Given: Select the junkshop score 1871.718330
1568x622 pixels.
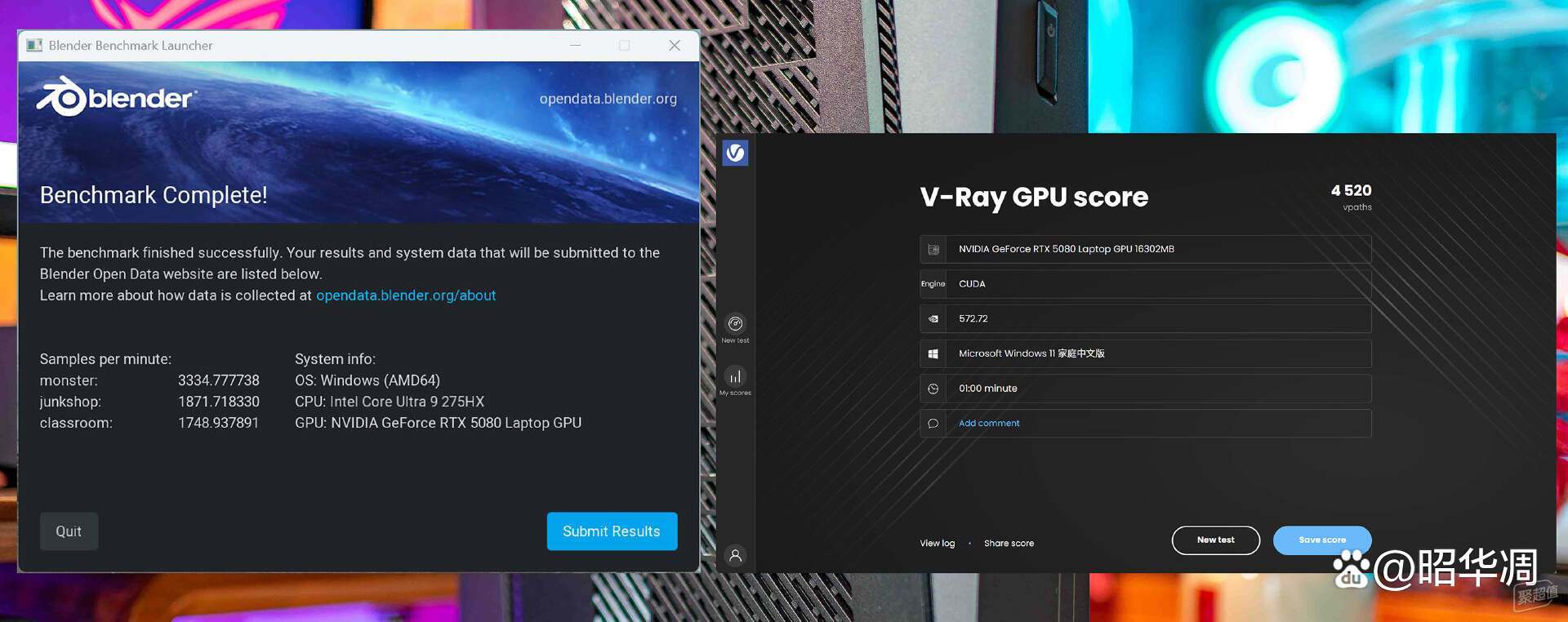Looking at the screenshot, I should point(219,402).
